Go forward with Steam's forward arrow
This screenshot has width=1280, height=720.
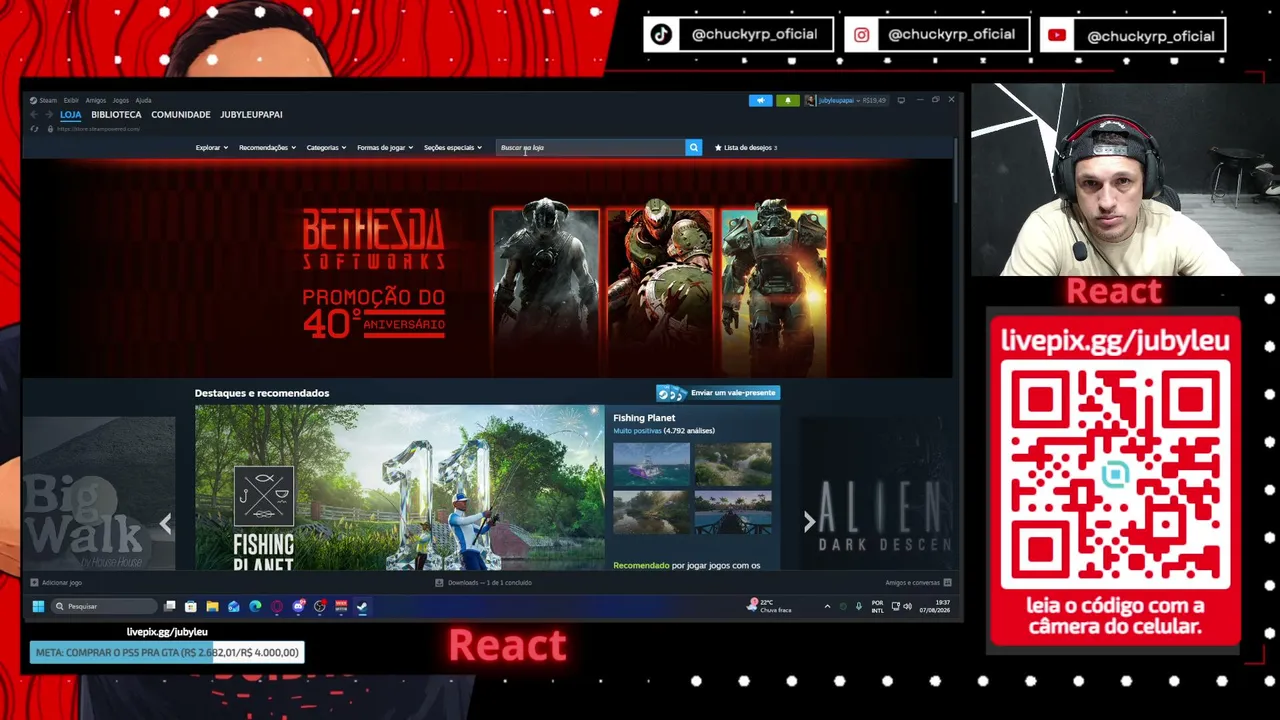tap(48, 115)
